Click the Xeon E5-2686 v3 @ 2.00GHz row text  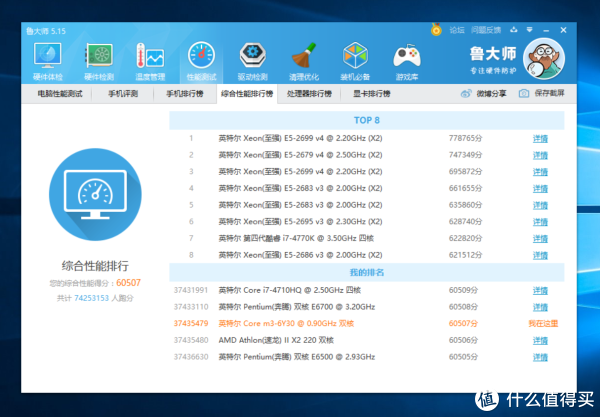point(300,255)
